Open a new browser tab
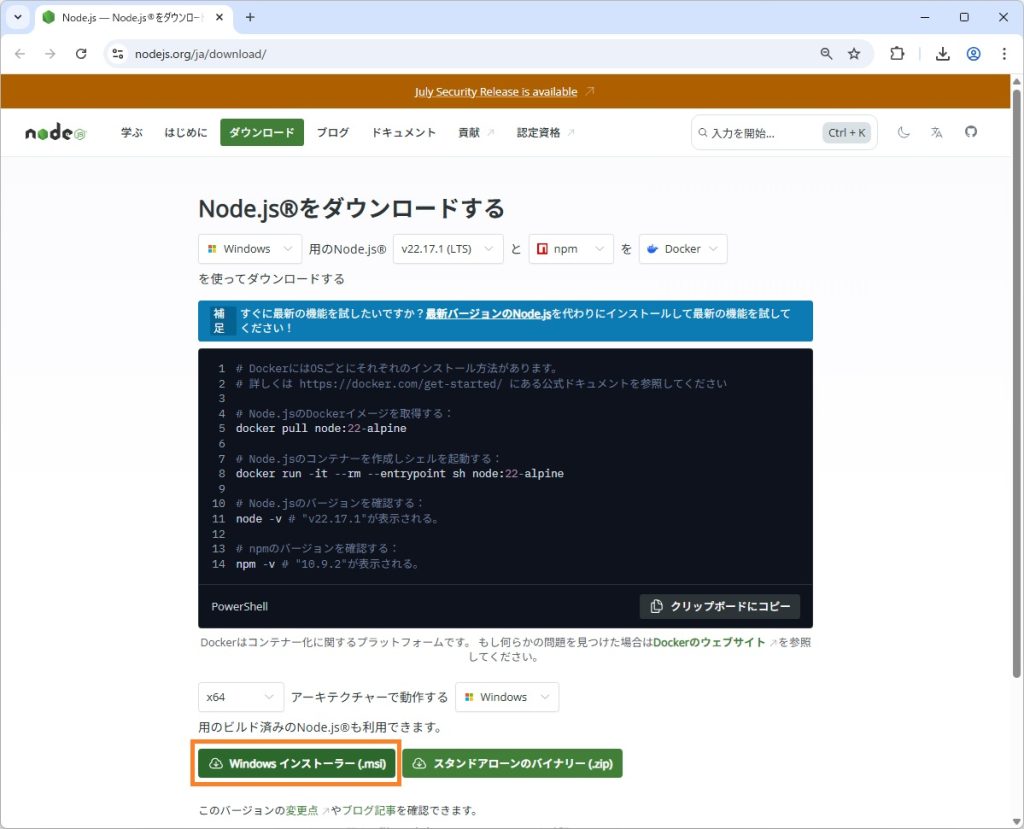The height and width of the screenshot is (829, 1024). (250, 17)
